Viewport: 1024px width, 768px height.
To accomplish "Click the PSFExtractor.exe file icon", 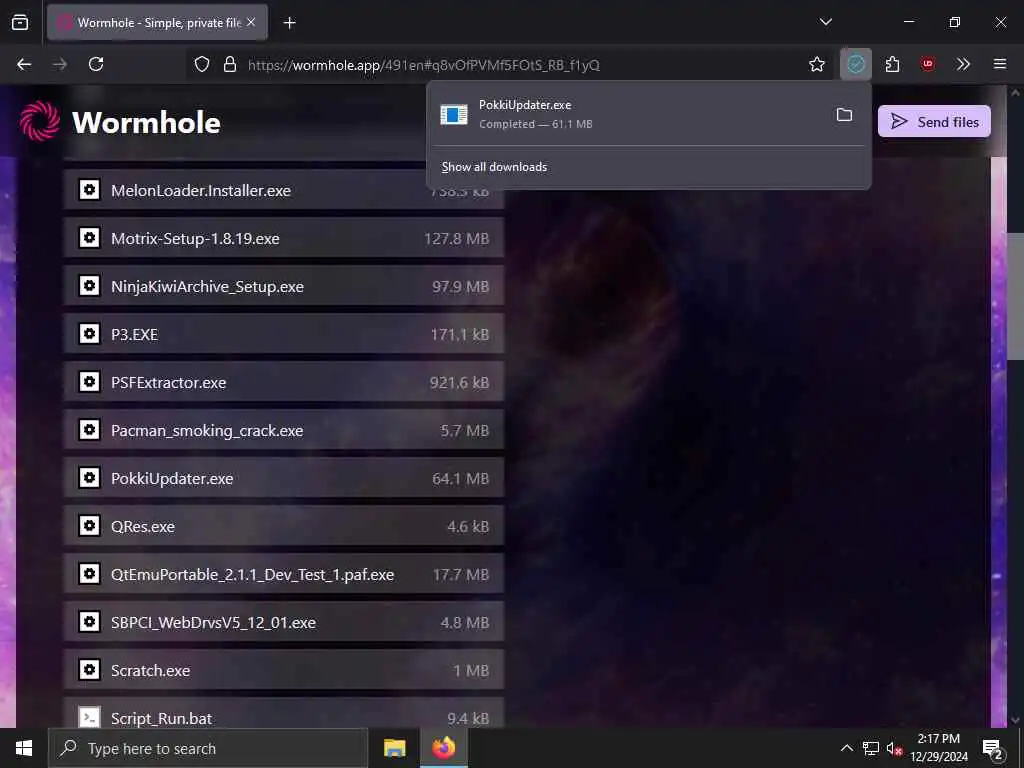I will coord(89,382).
